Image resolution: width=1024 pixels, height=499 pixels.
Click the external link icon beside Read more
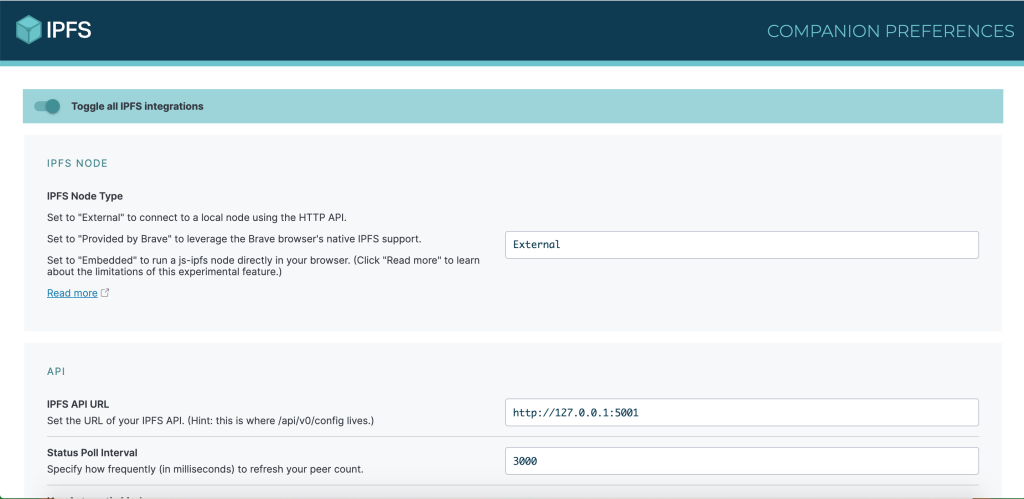point(105,293)
